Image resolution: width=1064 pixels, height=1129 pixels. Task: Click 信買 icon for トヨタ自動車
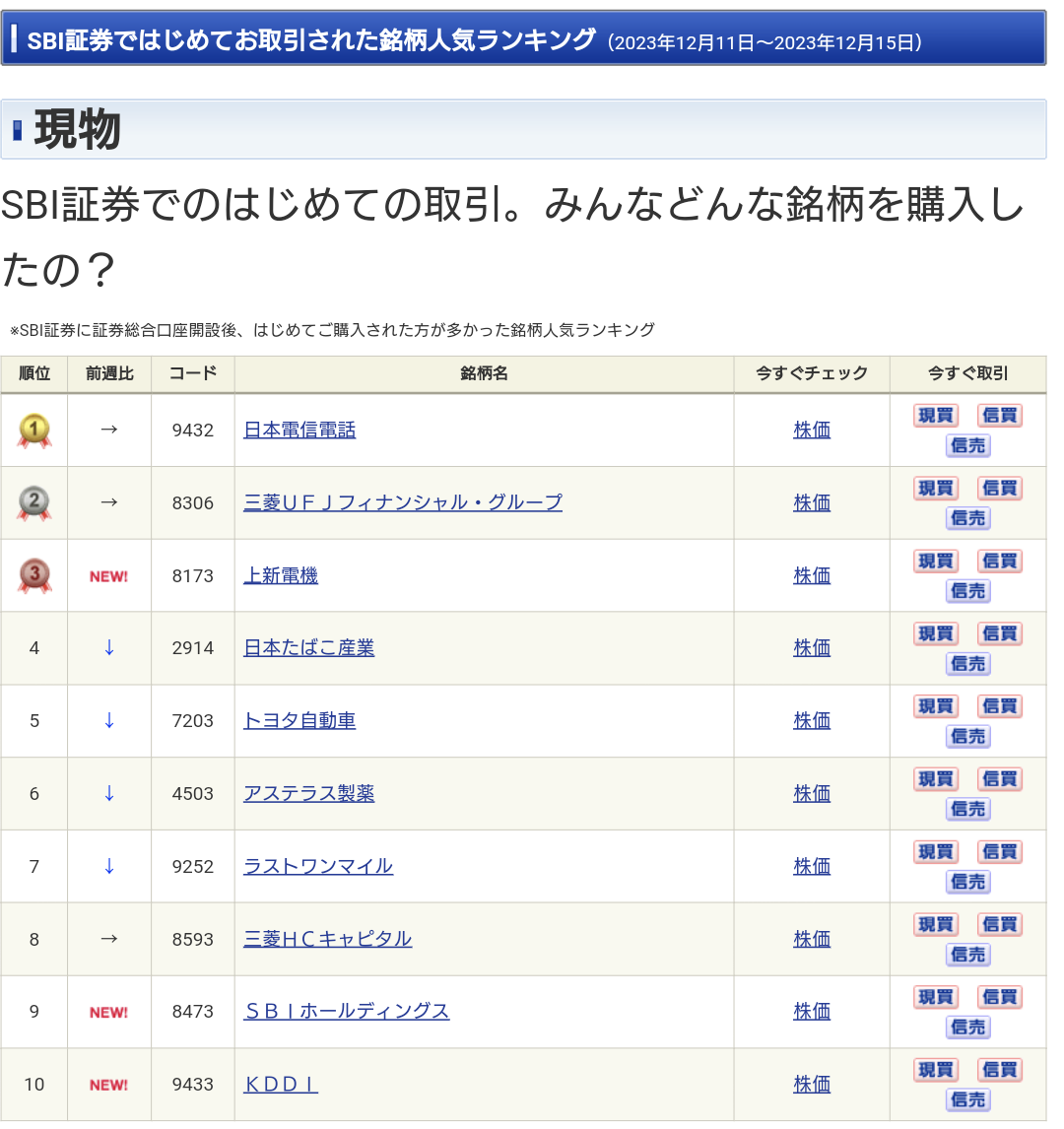click(1000, 706)
